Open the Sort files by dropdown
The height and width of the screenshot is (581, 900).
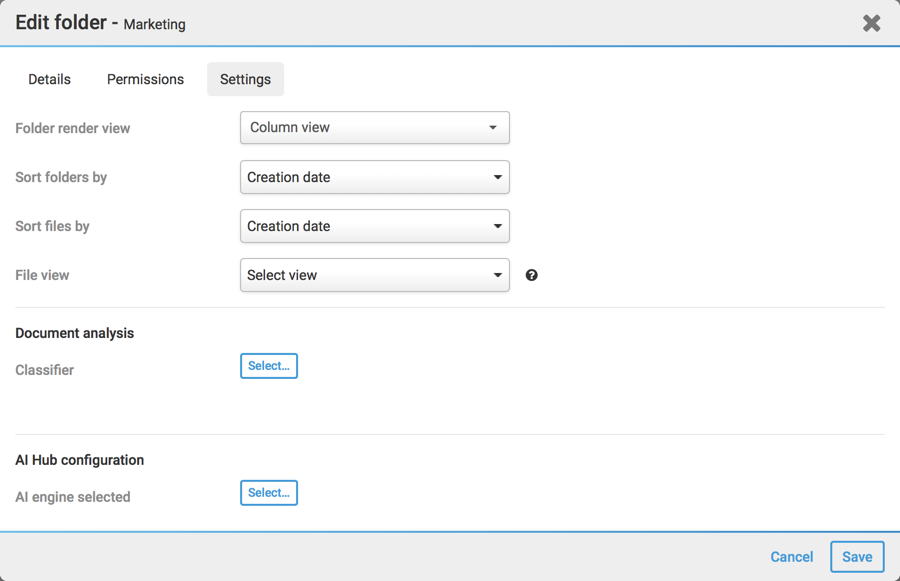pos(374,226)
